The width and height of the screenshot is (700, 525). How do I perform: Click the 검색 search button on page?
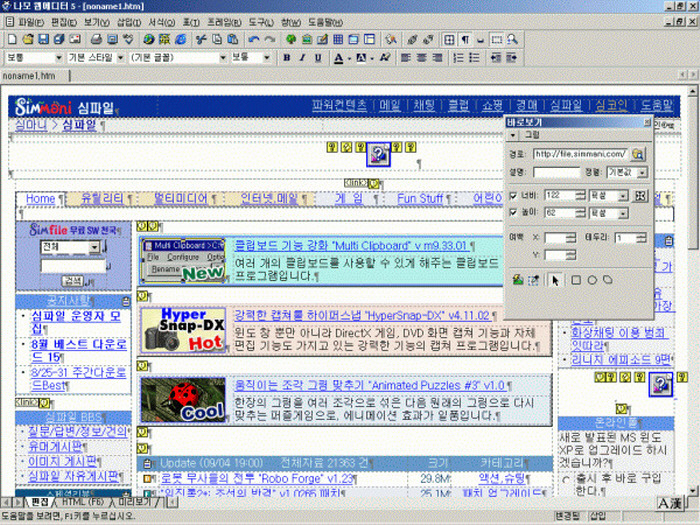pos(73,281)
